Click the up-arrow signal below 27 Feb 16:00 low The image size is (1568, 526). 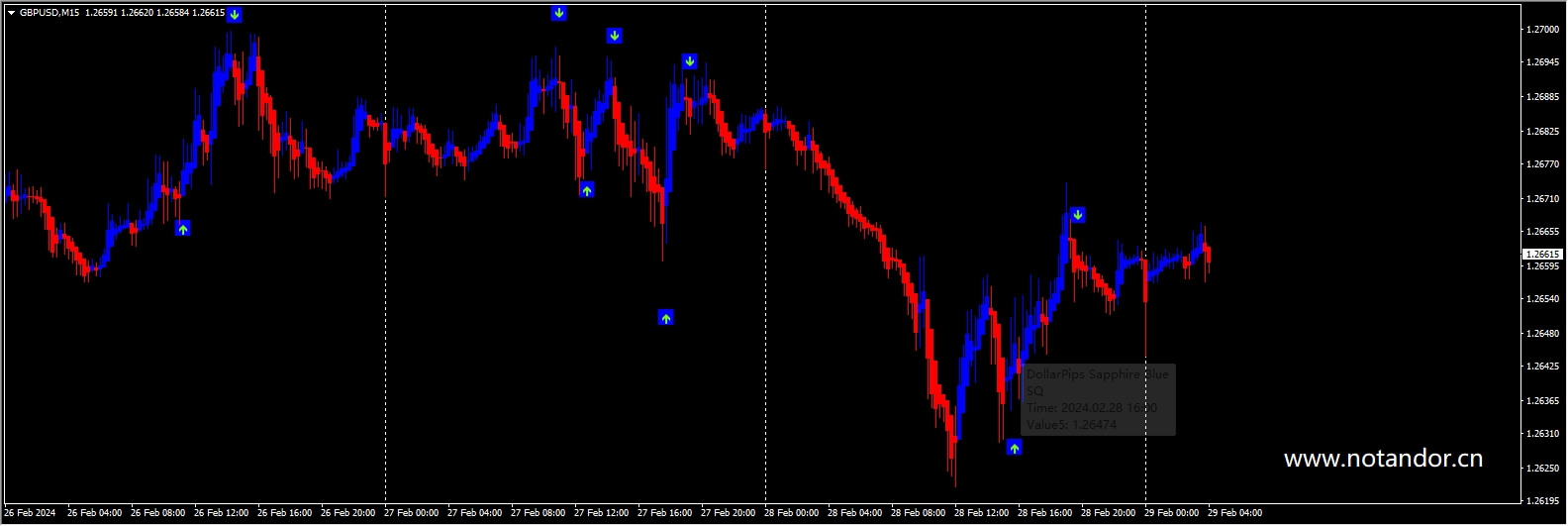pyautogui.click(x=666, y=318)
